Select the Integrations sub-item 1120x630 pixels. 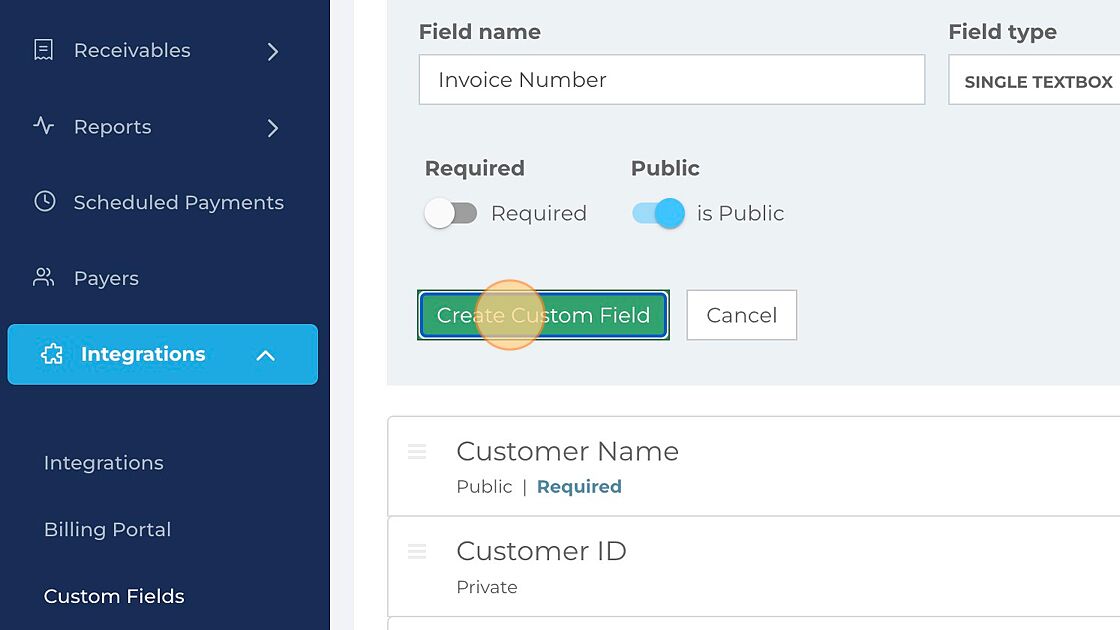click(104, 463)
